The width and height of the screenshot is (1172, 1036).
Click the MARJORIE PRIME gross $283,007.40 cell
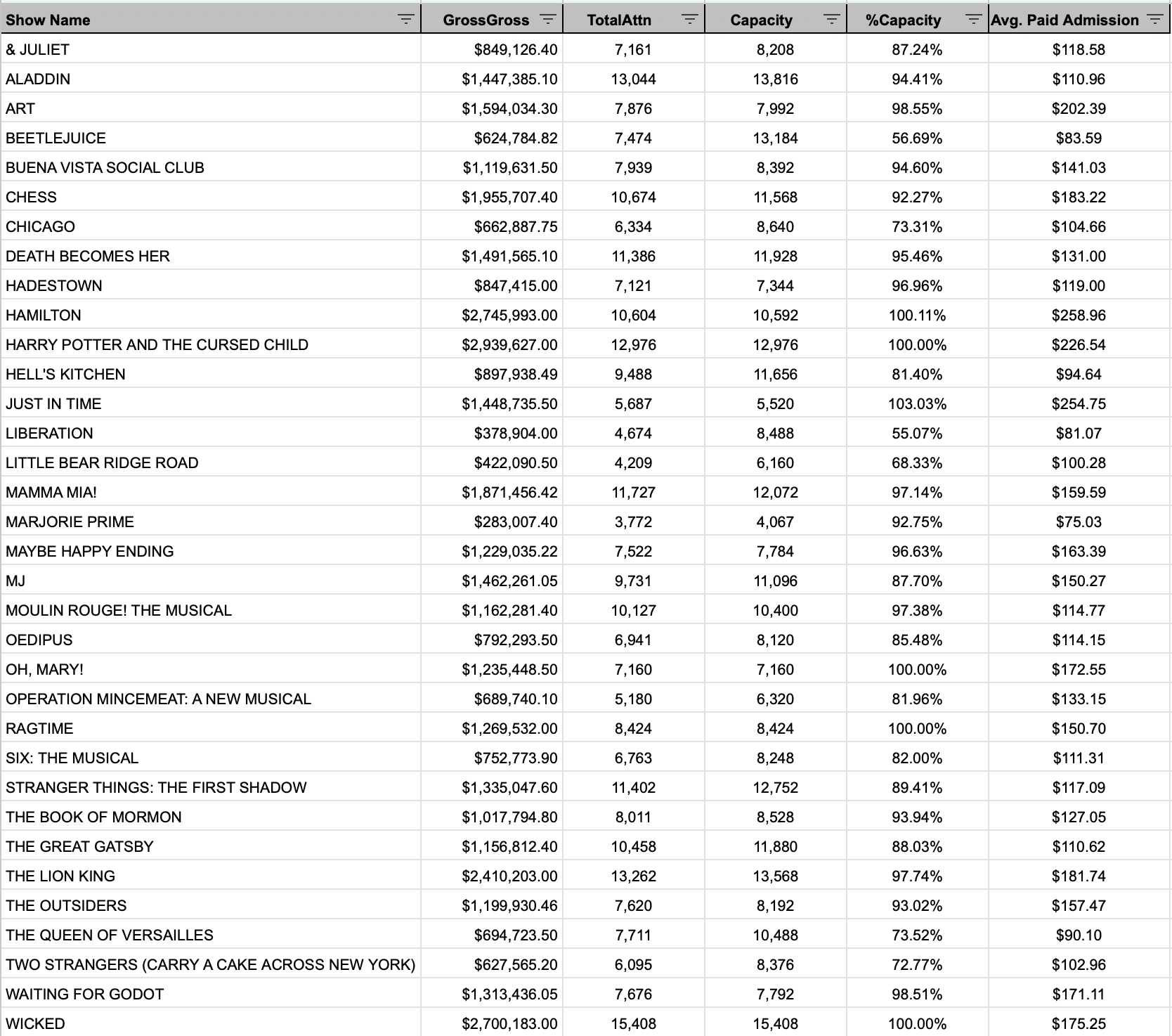[516, 522]
